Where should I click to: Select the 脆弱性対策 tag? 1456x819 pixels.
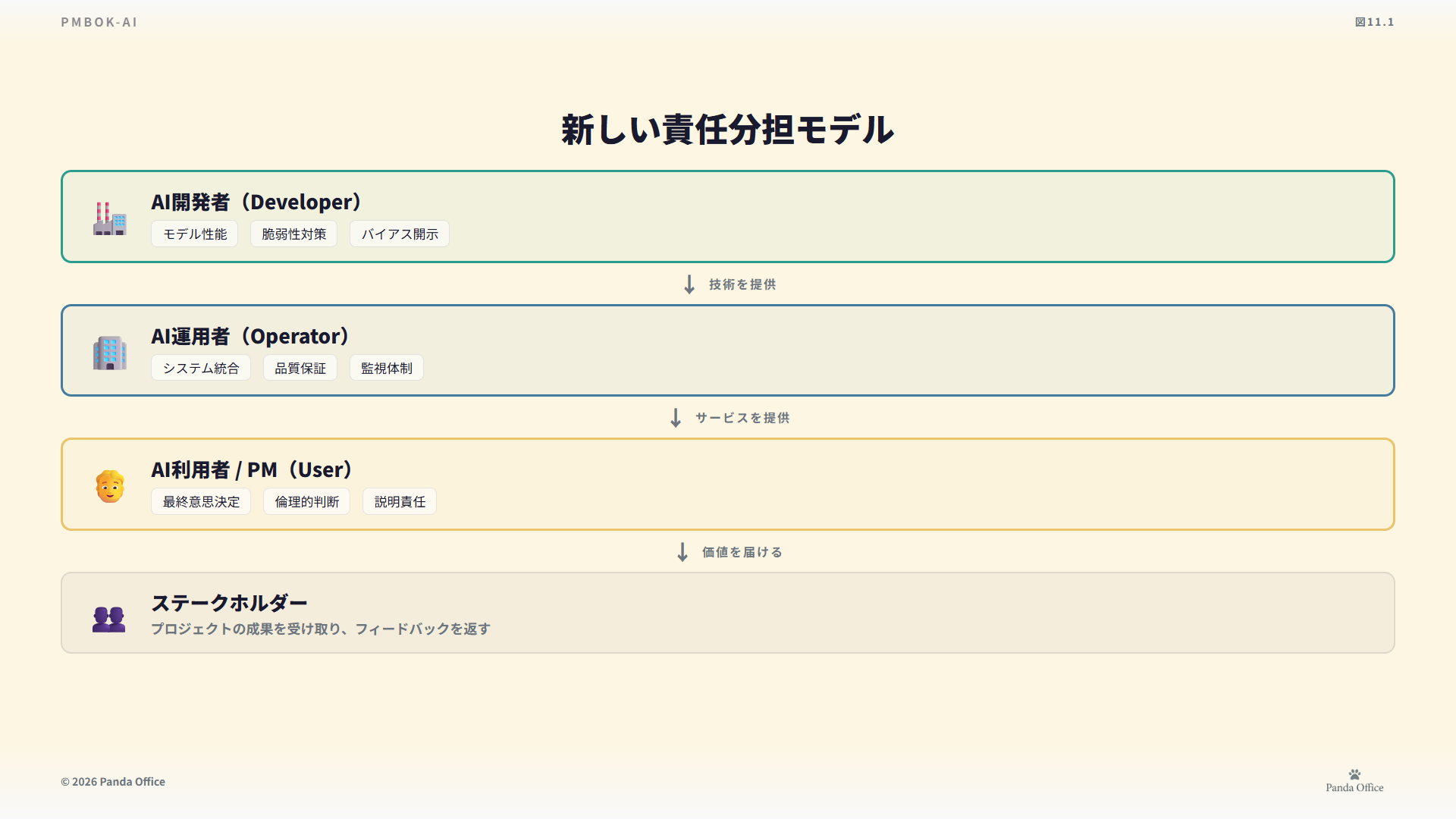[293, 234]
